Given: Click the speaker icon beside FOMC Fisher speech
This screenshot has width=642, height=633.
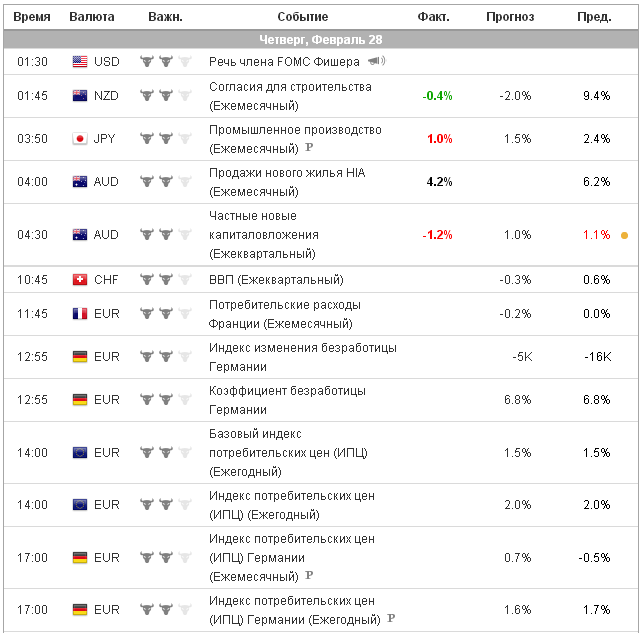Looking at the screenshot, I should click(x=378, y=61).
